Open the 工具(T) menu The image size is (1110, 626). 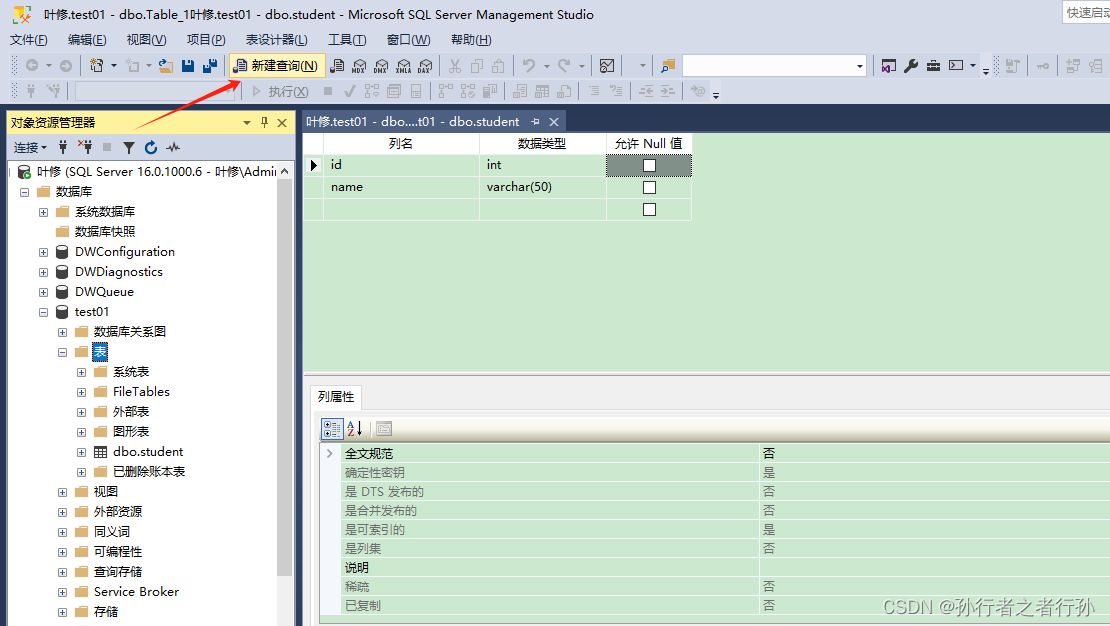click(345, 40)
